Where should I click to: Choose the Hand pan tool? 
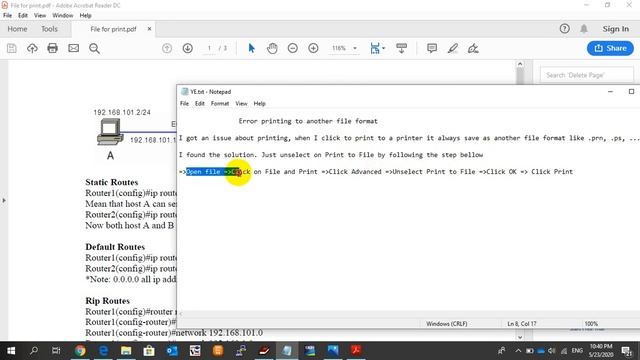pyautogui.click(x=272, y=48)
